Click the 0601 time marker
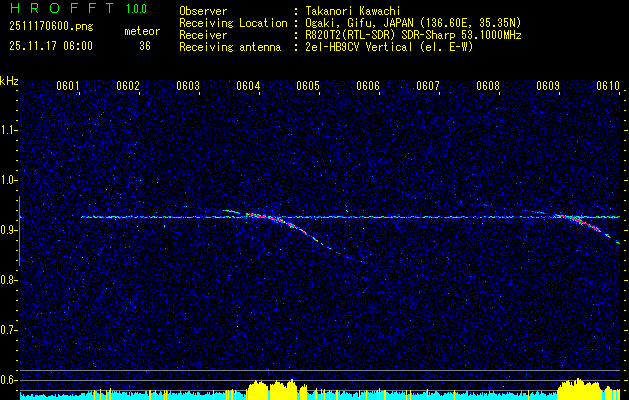The height and width of the screenshot is (400, 629). pos(68,87)
